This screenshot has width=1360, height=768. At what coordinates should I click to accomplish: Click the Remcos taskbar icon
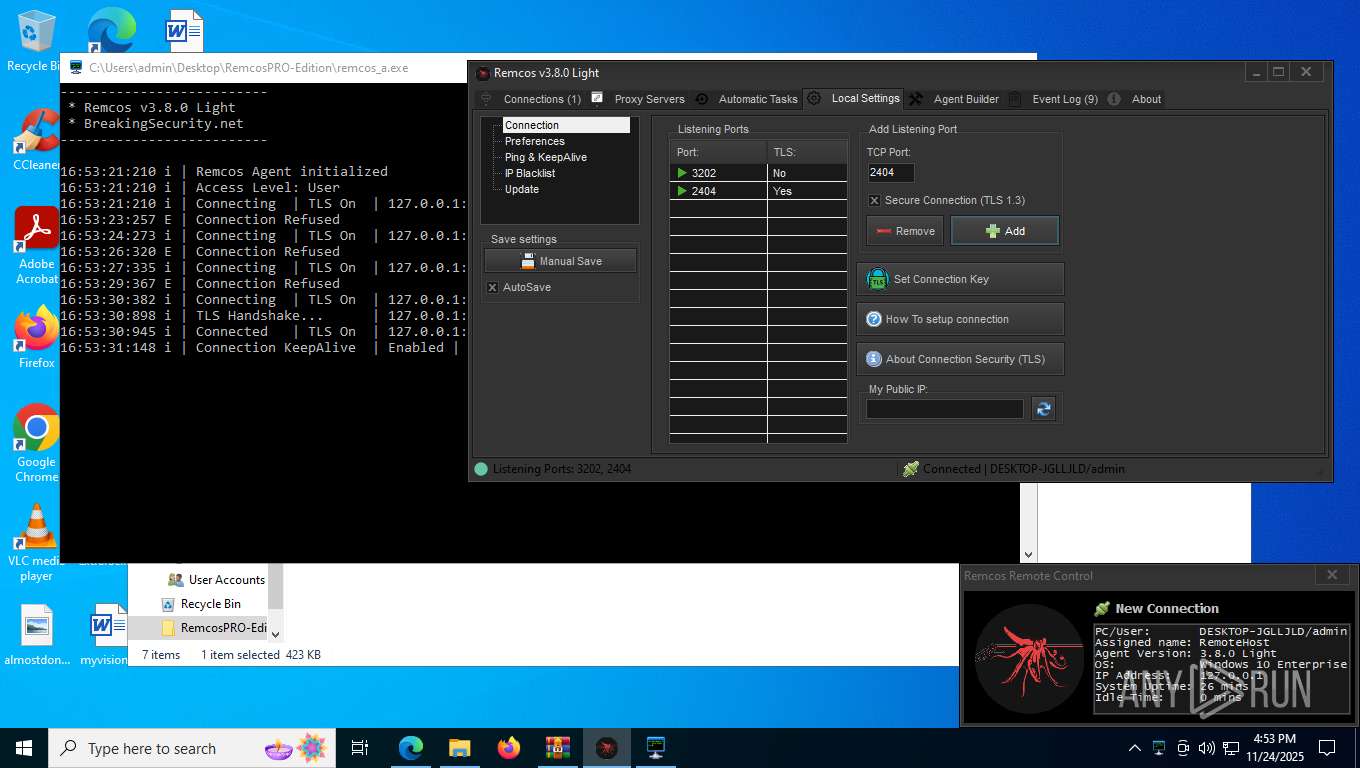coord(607,748)
